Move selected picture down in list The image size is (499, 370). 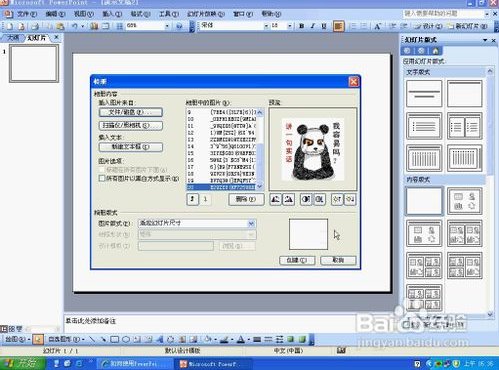(x=205, y=199)
